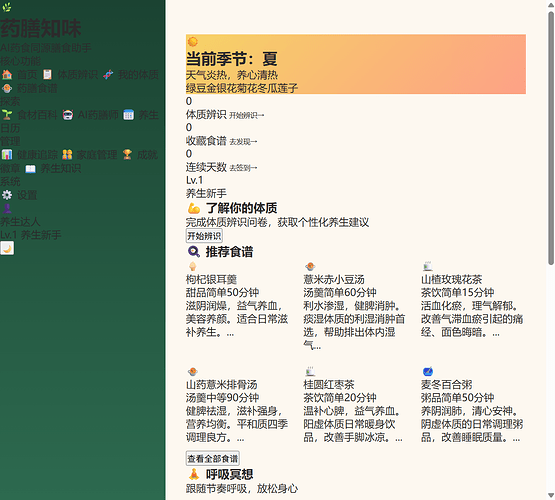This screenshot has width=555, height=500.
Task: Open the 首页 house icon
Action: tap(7, 75)
